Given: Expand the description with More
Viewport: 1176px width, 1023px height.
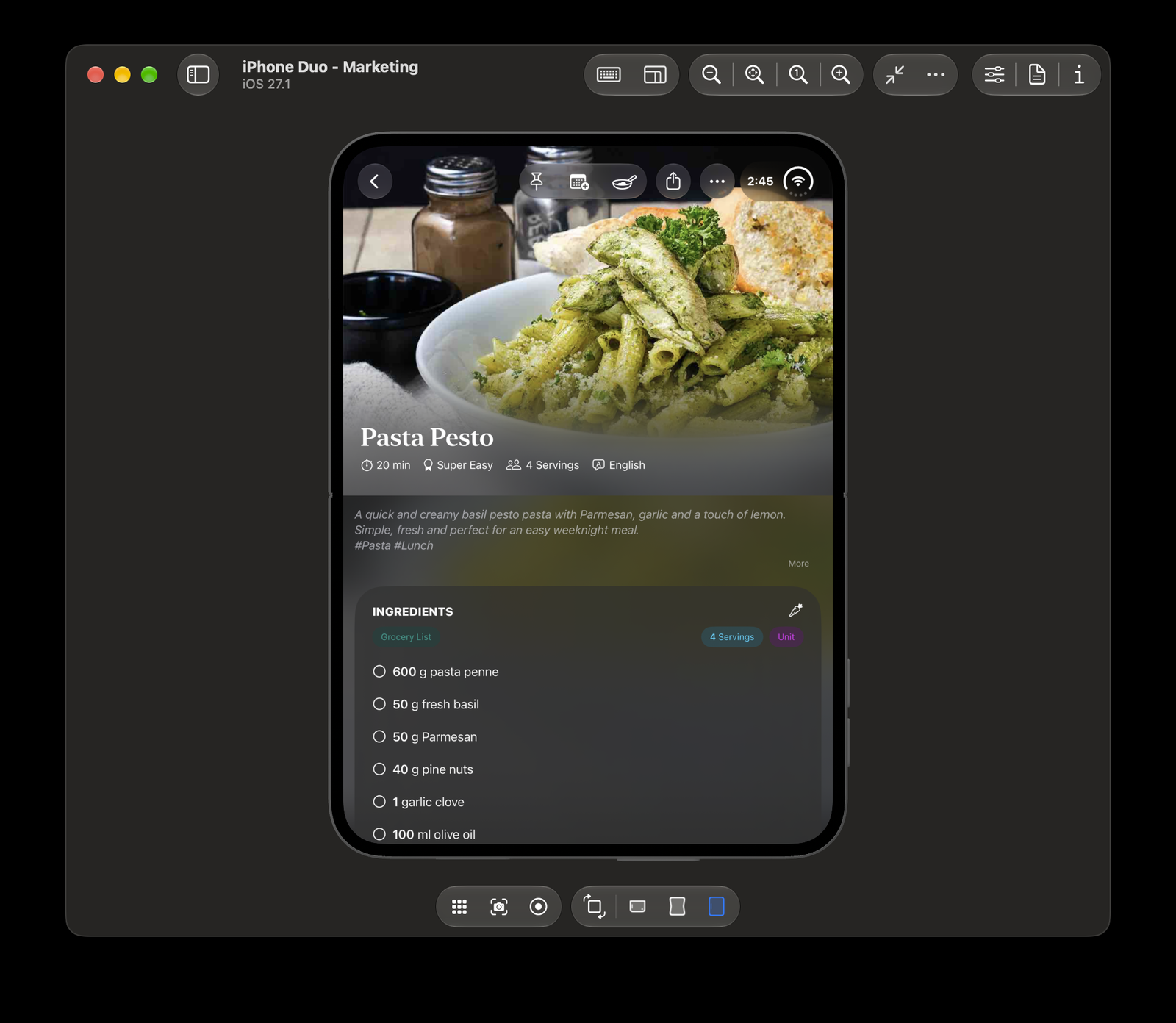Looking at the screenshot, I should (798, 564).
